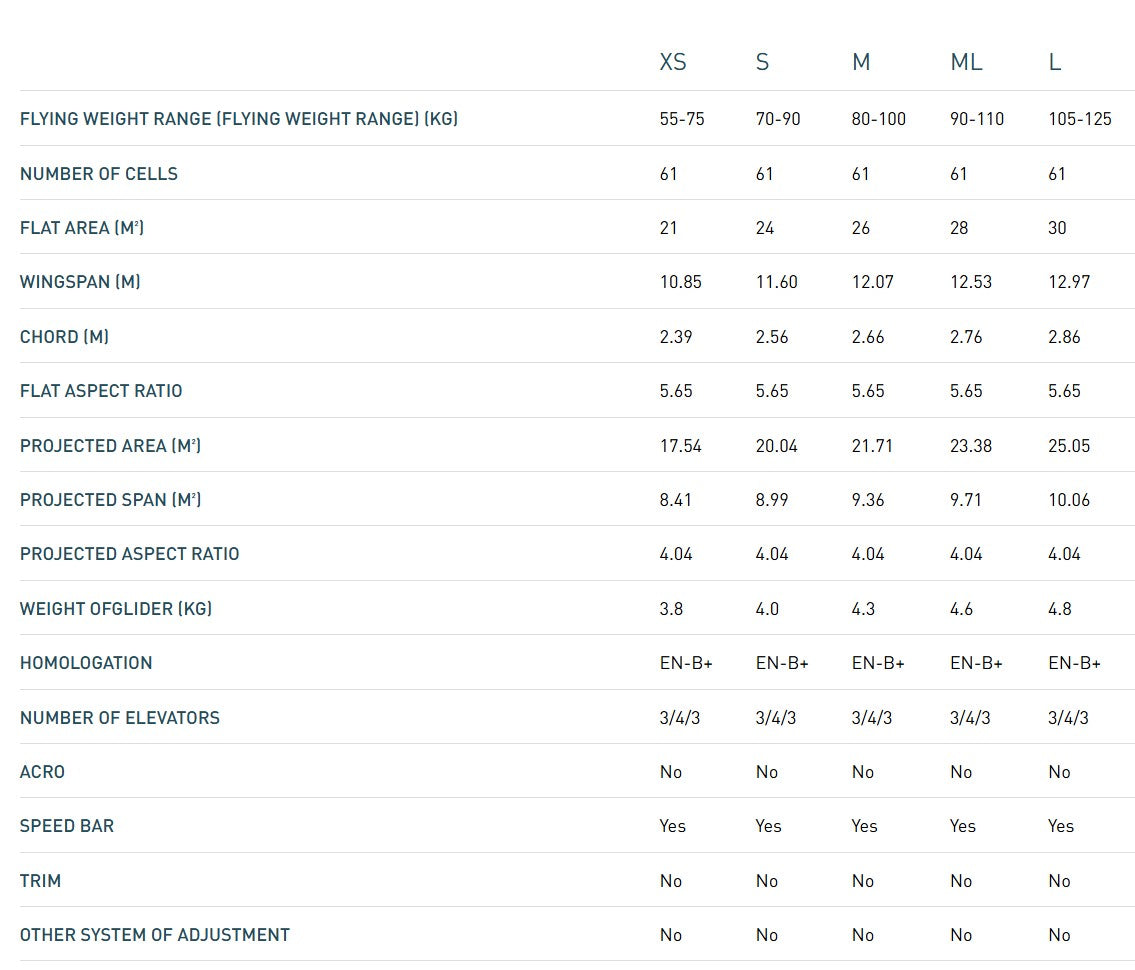Click the EN-B+ value under XS

686,663
